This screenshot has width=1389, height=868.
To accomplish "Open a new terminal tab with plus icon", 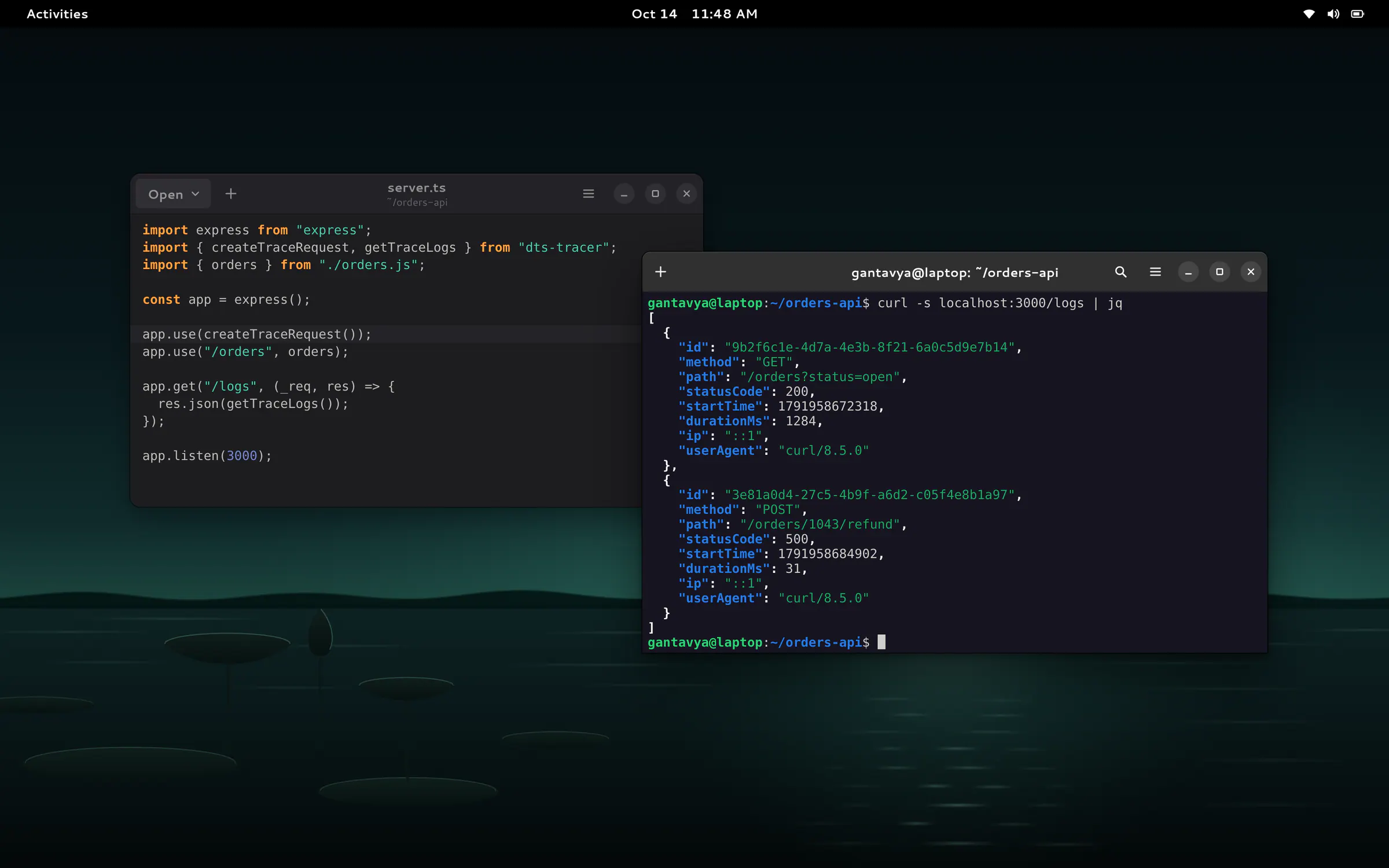I will [x=660, y=272].
